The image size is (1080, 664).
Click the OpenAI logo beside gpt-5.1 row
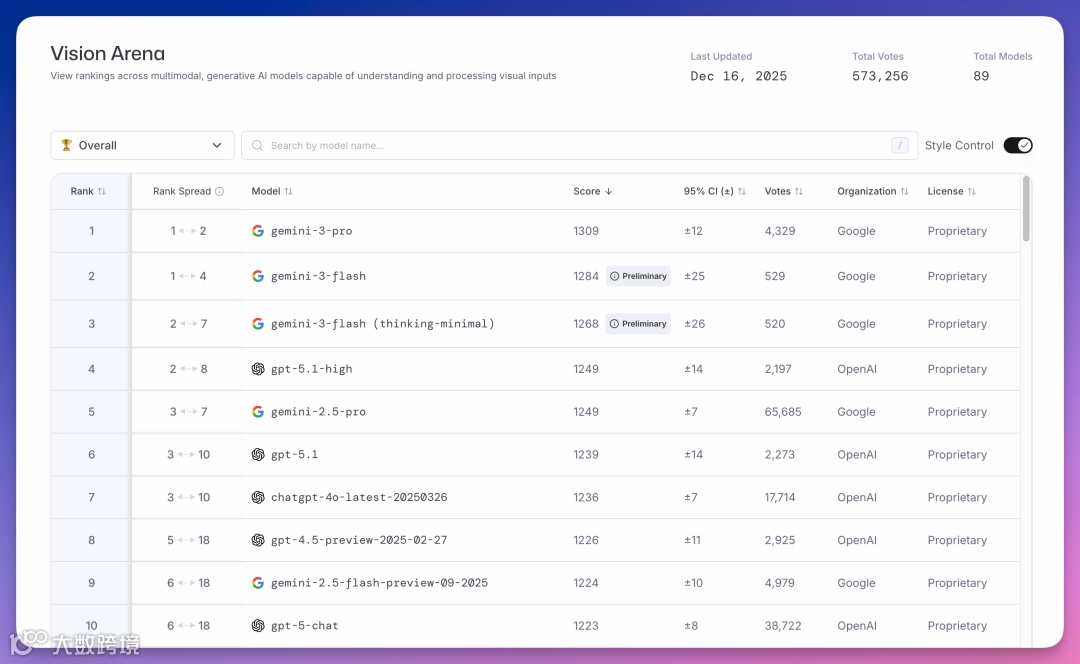[258, 455]
